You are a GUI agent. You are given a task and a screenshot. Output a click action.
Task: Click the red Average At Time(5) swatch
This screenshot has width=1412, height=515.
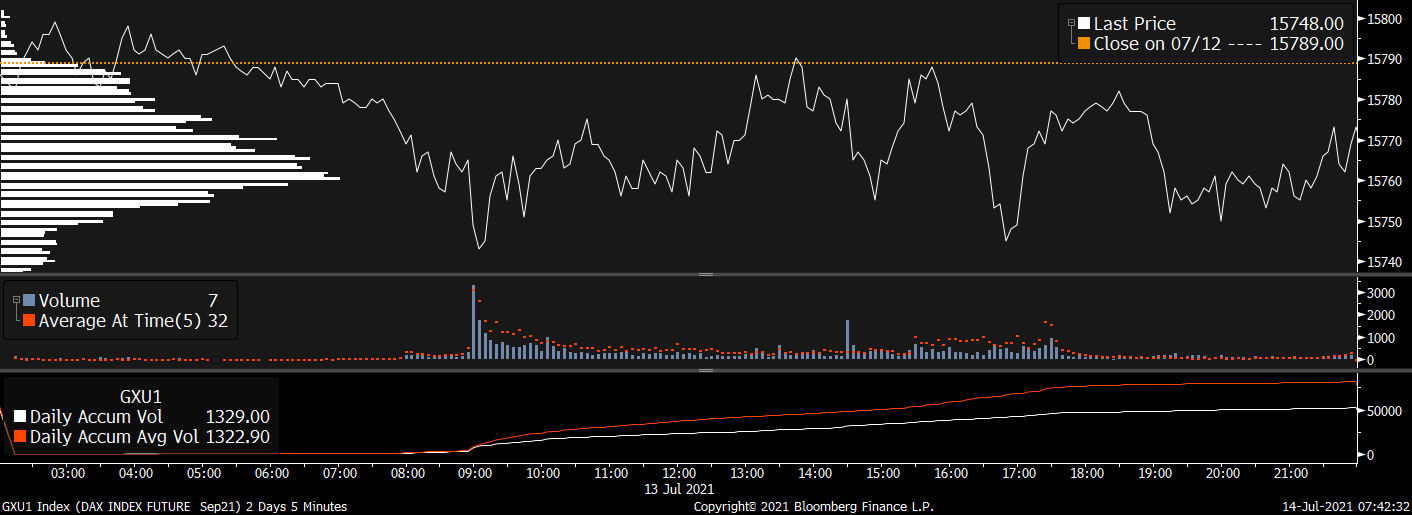point(29,320)
